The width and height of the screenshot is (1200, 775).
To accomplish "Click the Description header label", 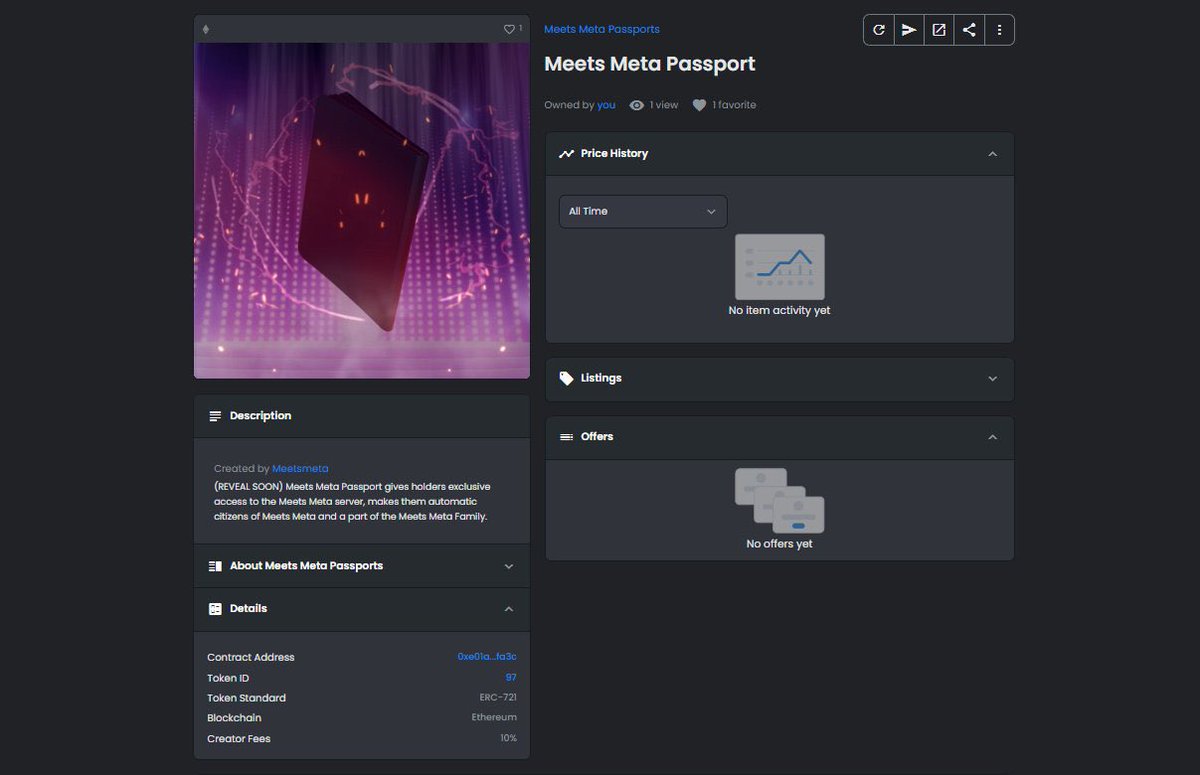I will [x=260, y=416].
